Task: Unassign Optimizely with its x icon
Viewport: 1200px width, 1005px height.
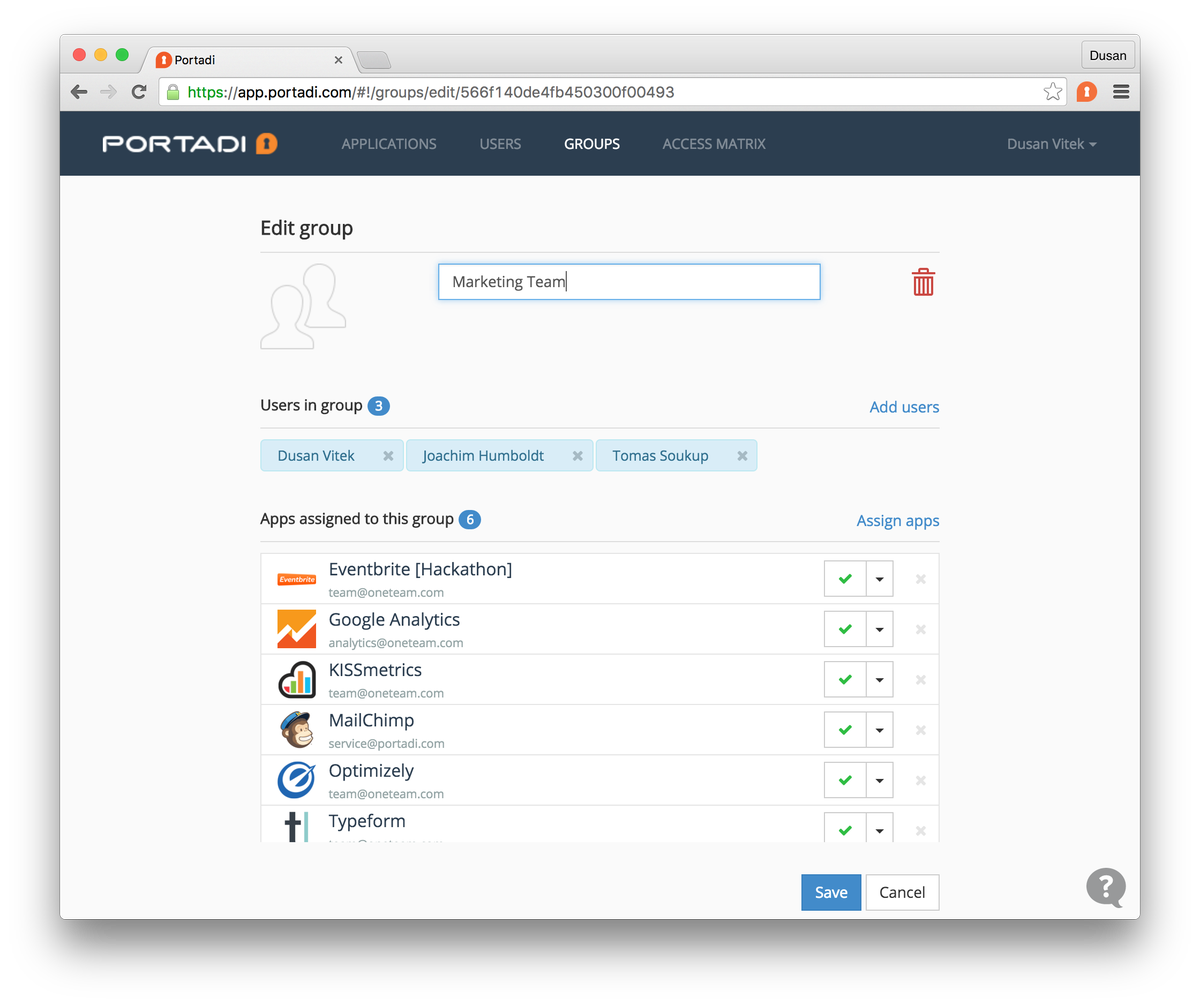Action: point(921,780)
